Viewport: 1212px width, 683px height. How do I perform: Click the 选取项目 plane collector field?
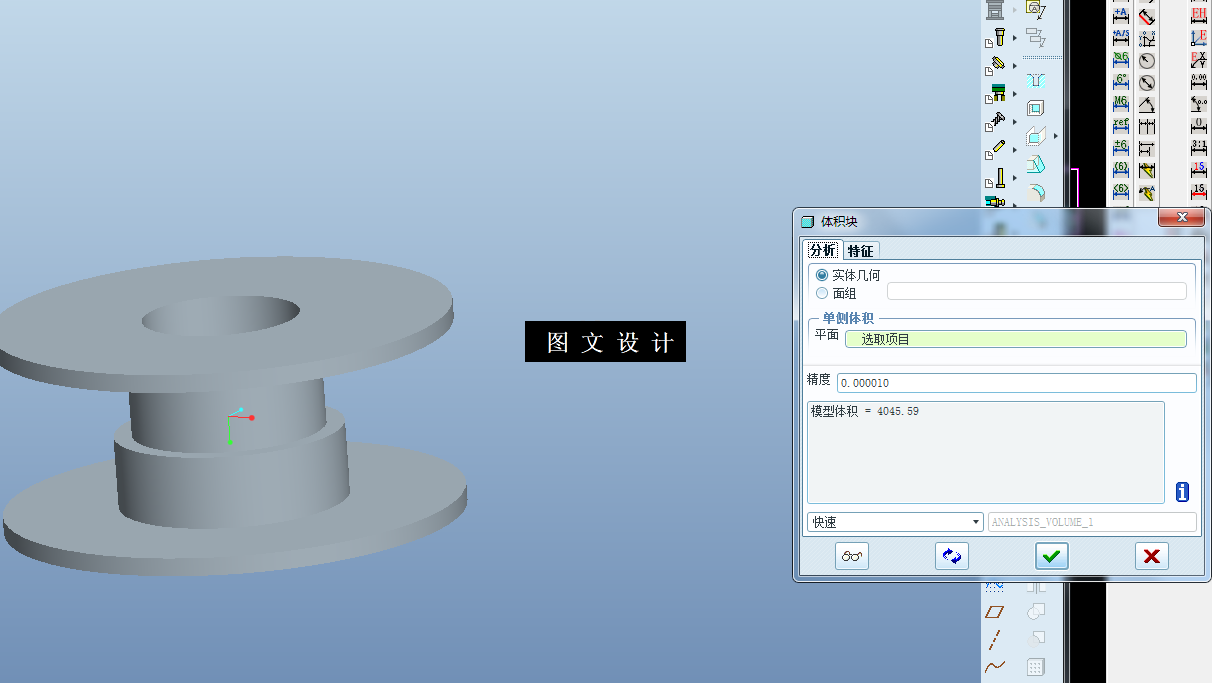[x=1016, y=339]
